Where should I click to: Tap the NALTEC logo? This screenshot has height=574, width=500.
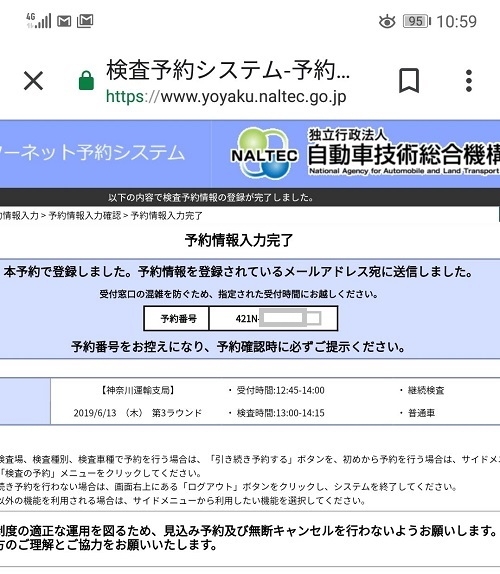(x=264, y=154)
